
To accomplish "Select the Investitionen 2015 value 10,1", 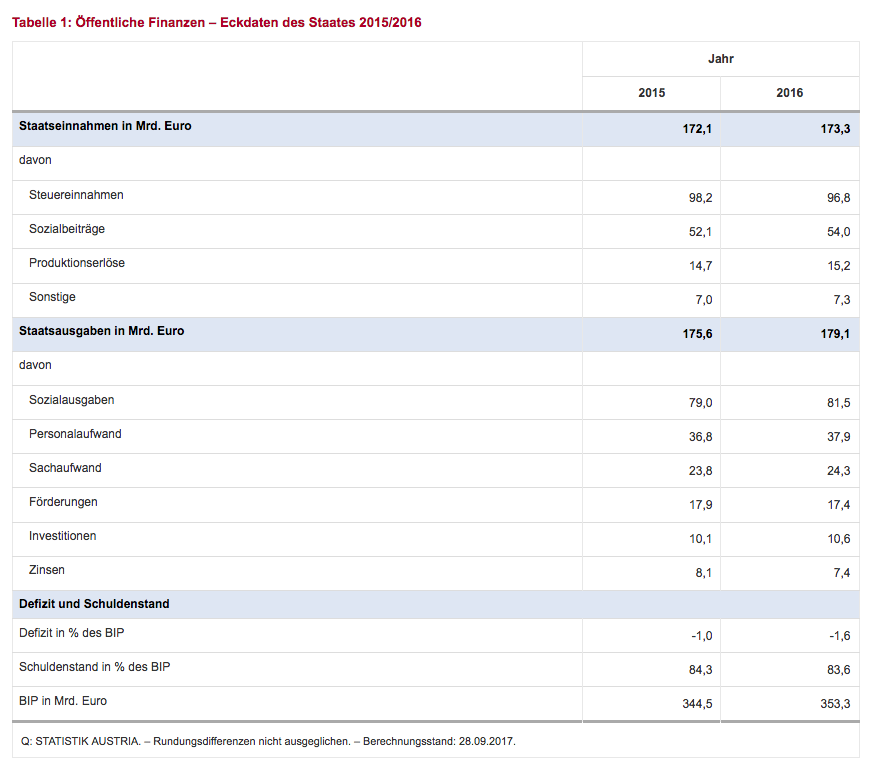I will pyautogui.click(x=700, y=539).
